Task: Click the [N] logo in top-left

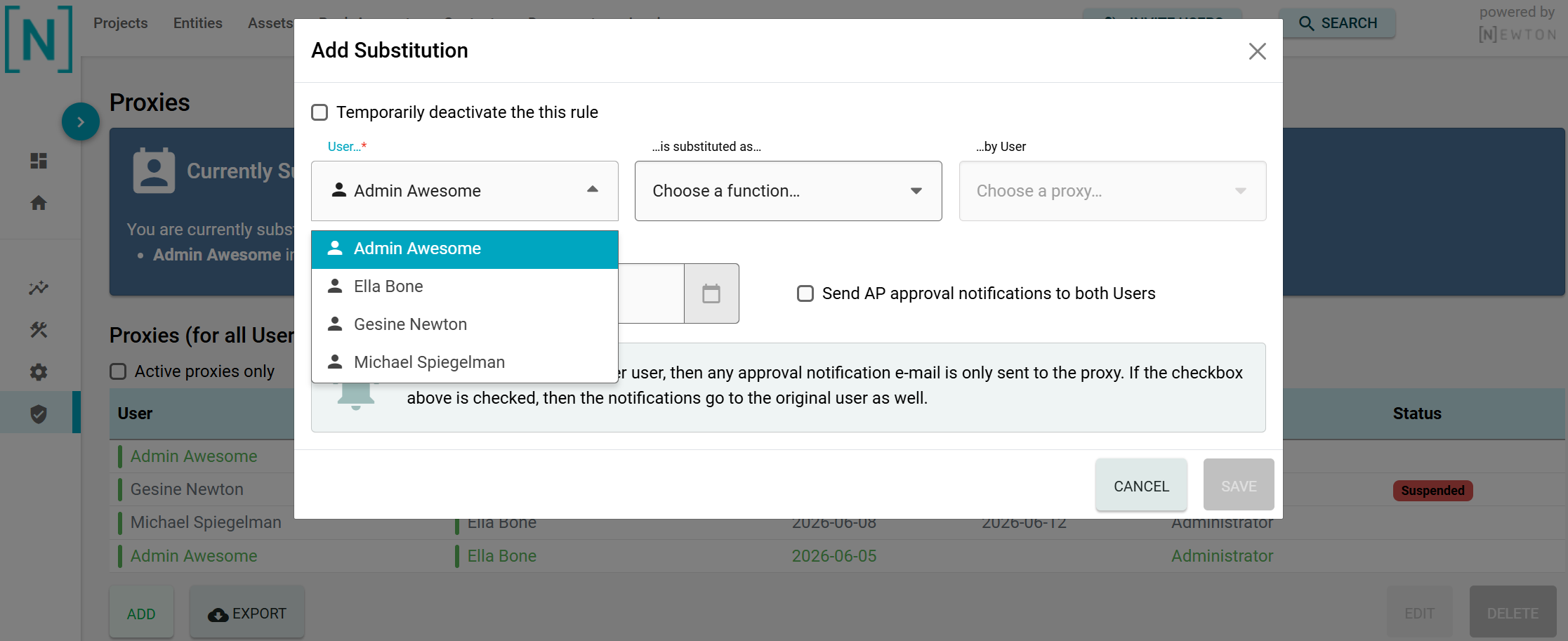Action: coord(39,39)
